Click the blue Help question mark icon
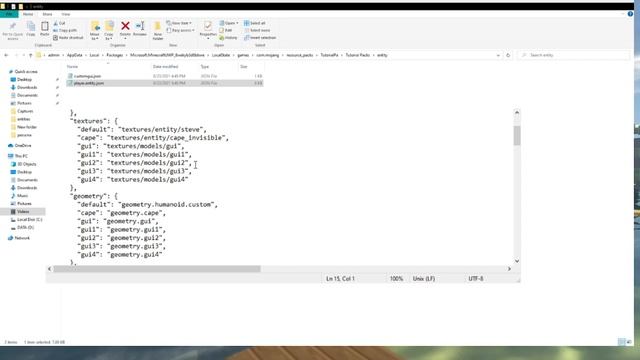Viewport: 640px width, 360px height. (x=630, y=14)
